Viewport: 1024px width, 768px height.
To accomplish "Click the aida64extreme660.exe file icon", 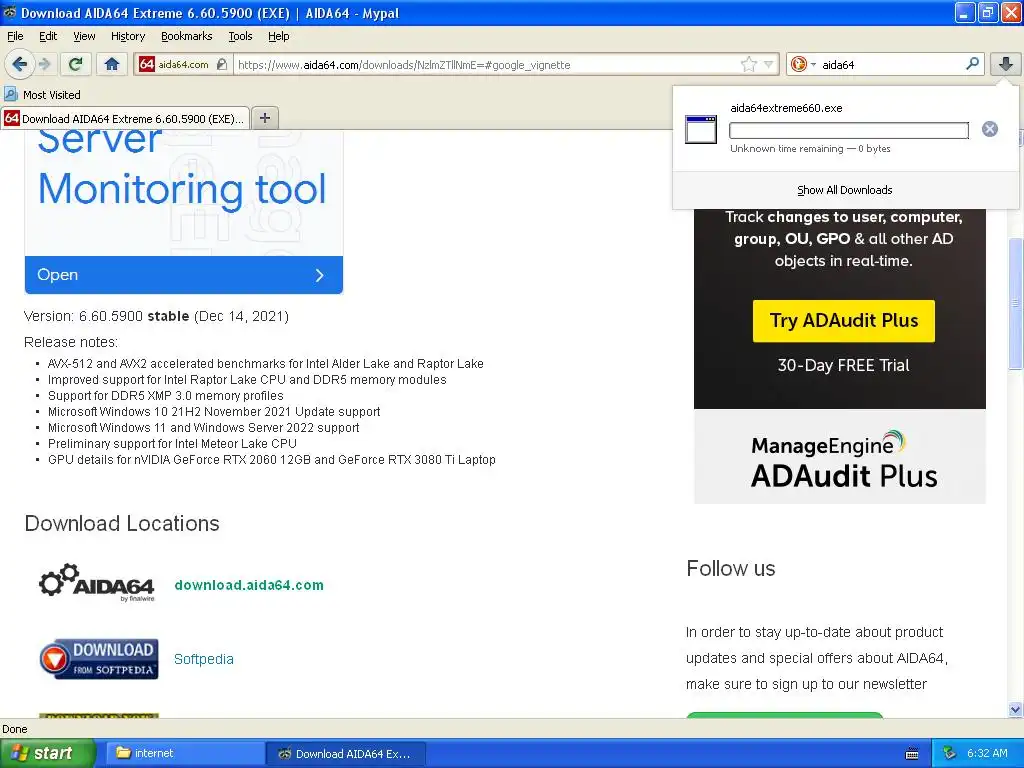I will tap(701, 129).
